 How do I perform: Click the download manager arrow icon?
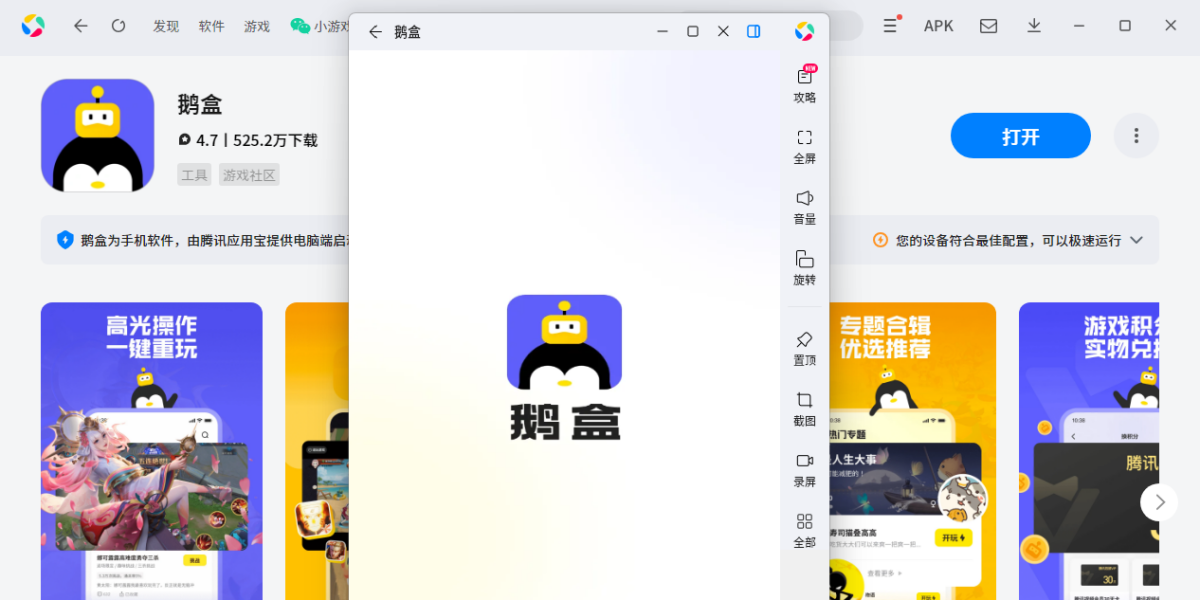click(1034, 26)
